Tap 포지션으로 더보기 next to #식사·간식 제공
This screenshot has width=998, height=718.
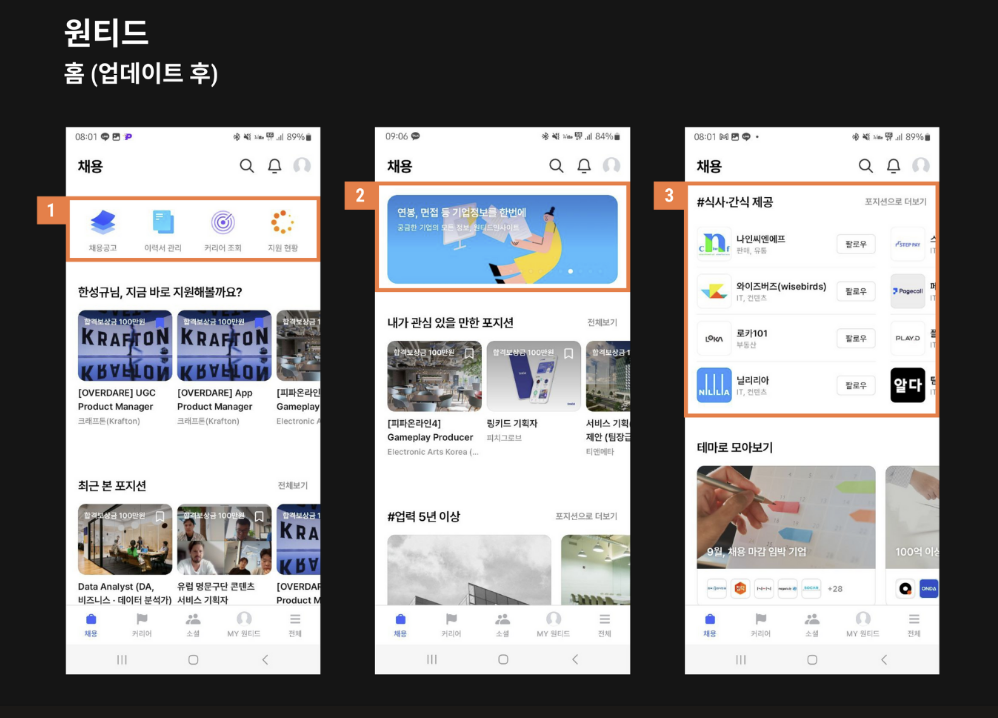tap(896, 202)
